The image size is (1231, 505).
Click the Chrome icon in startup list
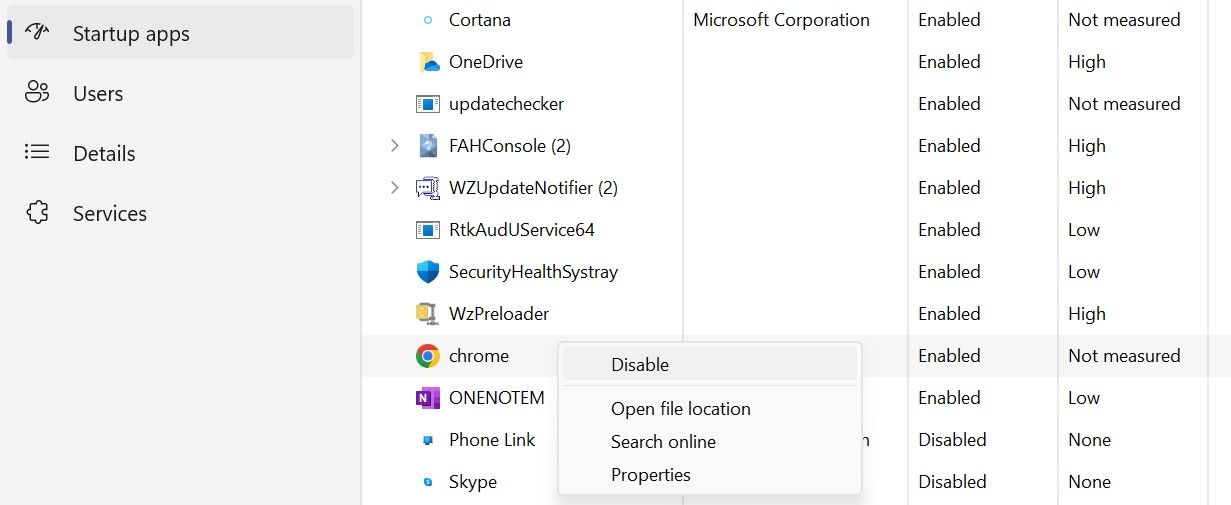[428, 356]
